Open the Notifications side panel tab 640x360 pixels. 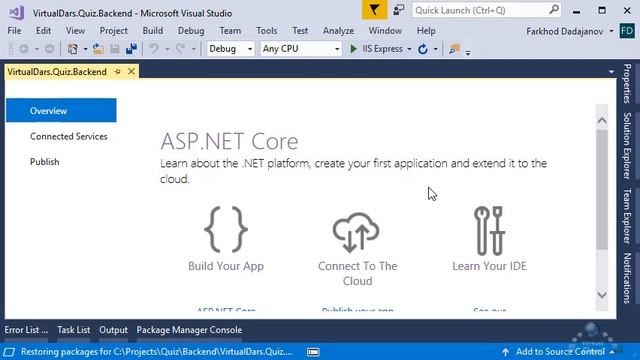point(627,278)
